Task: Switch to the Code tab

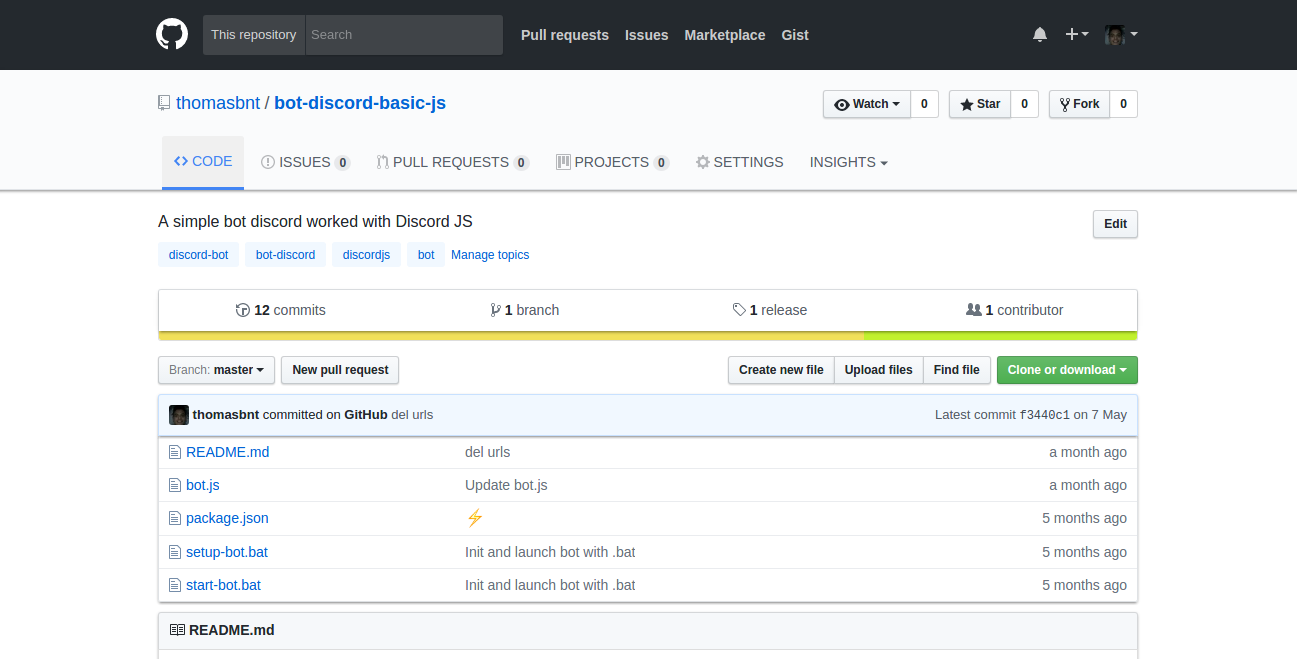Action: [203, 162]
